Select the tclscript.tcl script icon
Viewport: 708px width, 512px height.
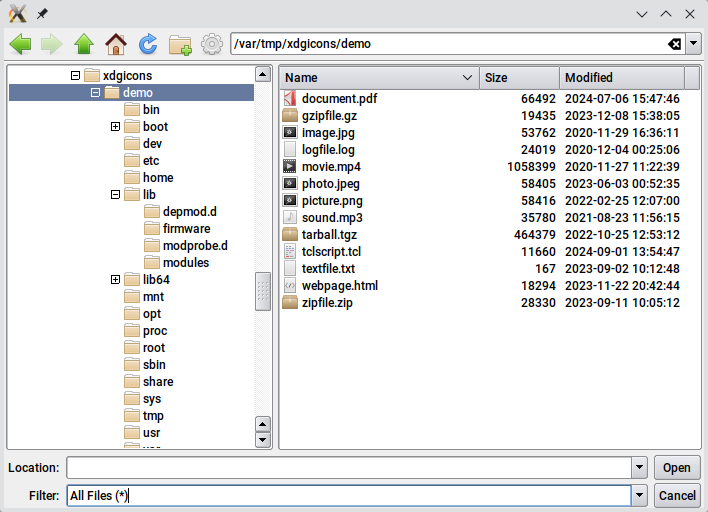tap(290, 251)
